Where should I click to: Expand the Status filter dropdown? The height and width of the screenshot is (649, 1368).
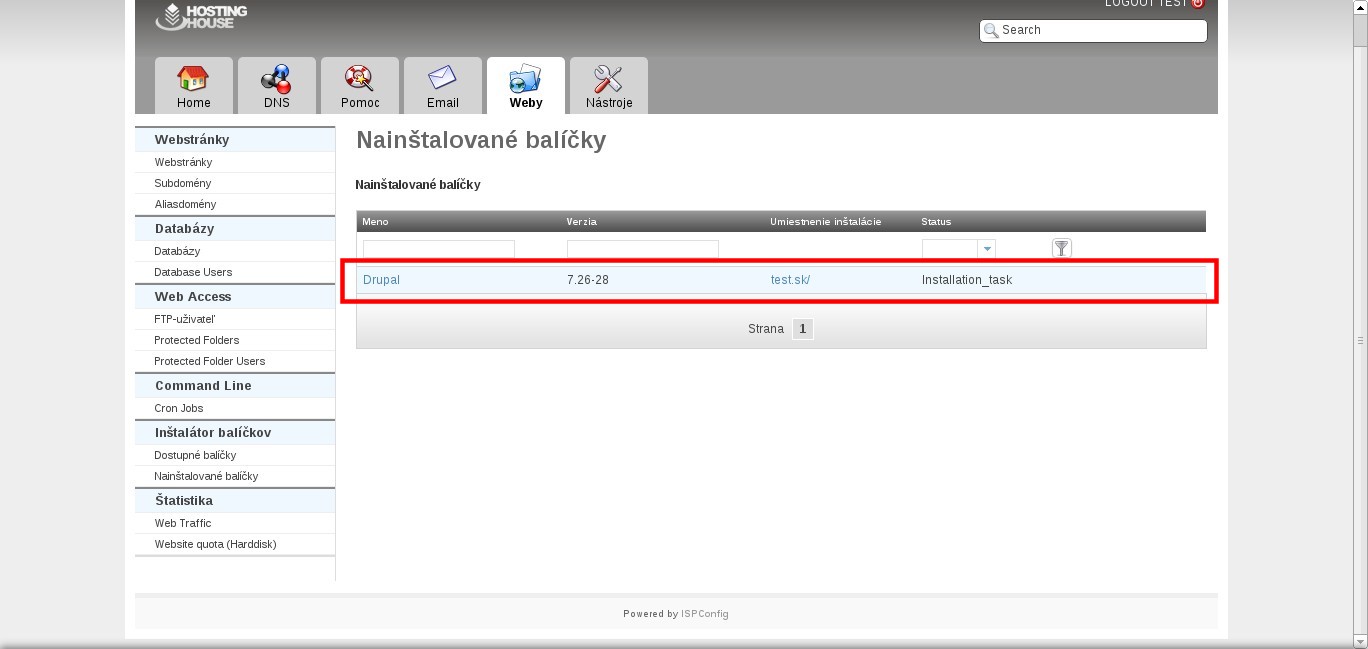(987, 249)
